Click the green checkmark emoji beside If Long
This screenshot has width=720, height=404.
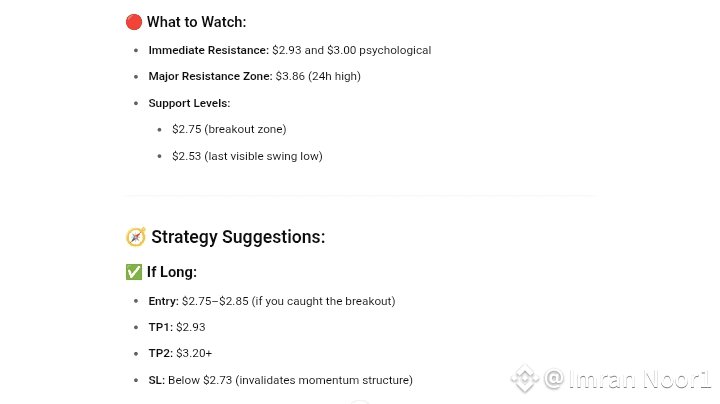(134, 272)
